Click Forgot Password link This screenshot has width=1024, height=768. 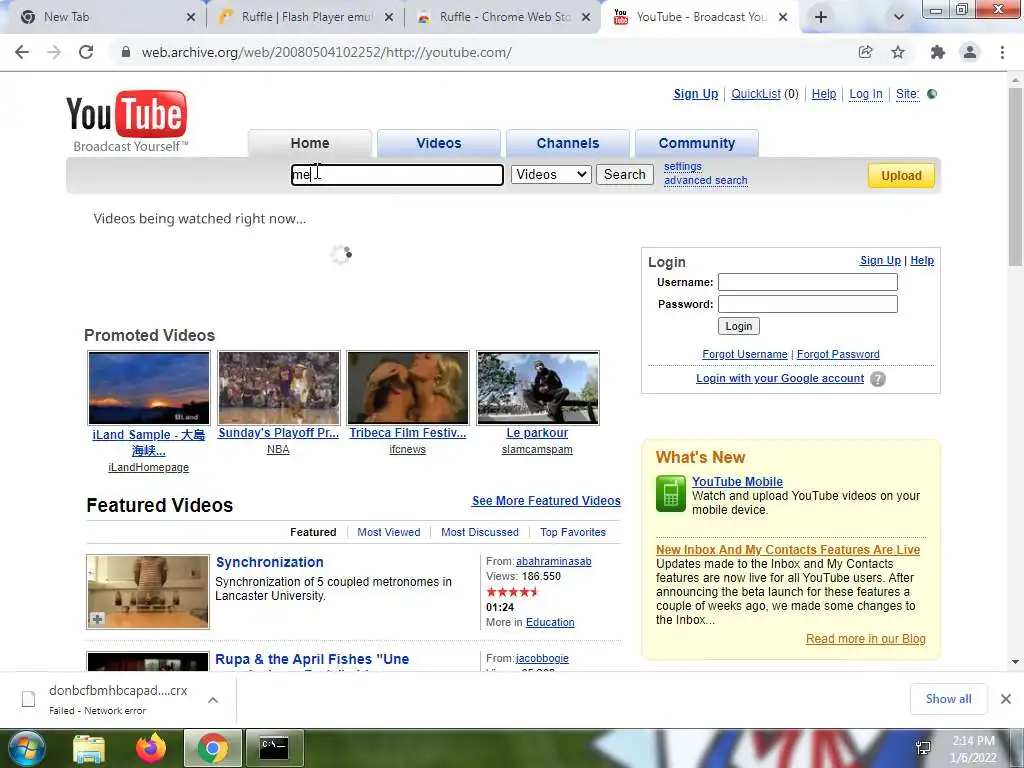838,354
